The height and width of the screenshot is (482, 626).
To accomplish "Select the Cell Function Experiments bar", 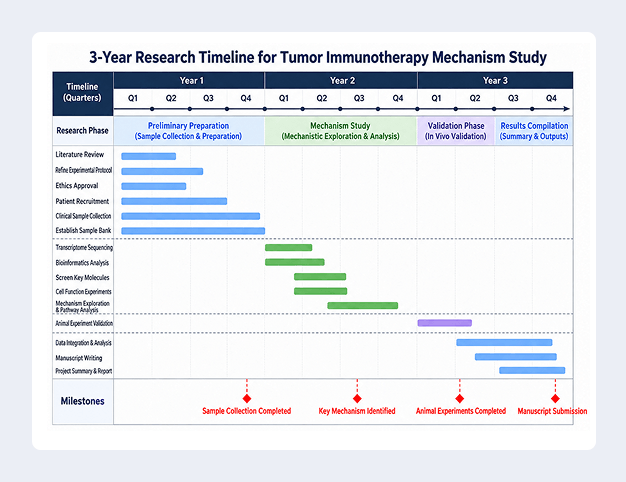I will click(321, 291).
